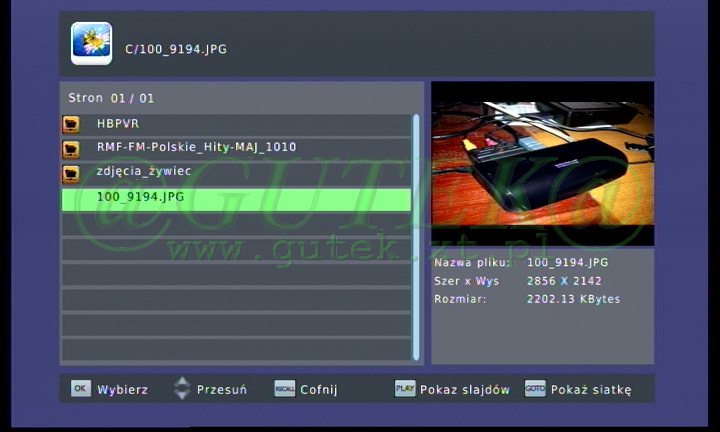Click the PLAY key icon
720x432 pixels.
pyautogui.click(x=405, y=388)
